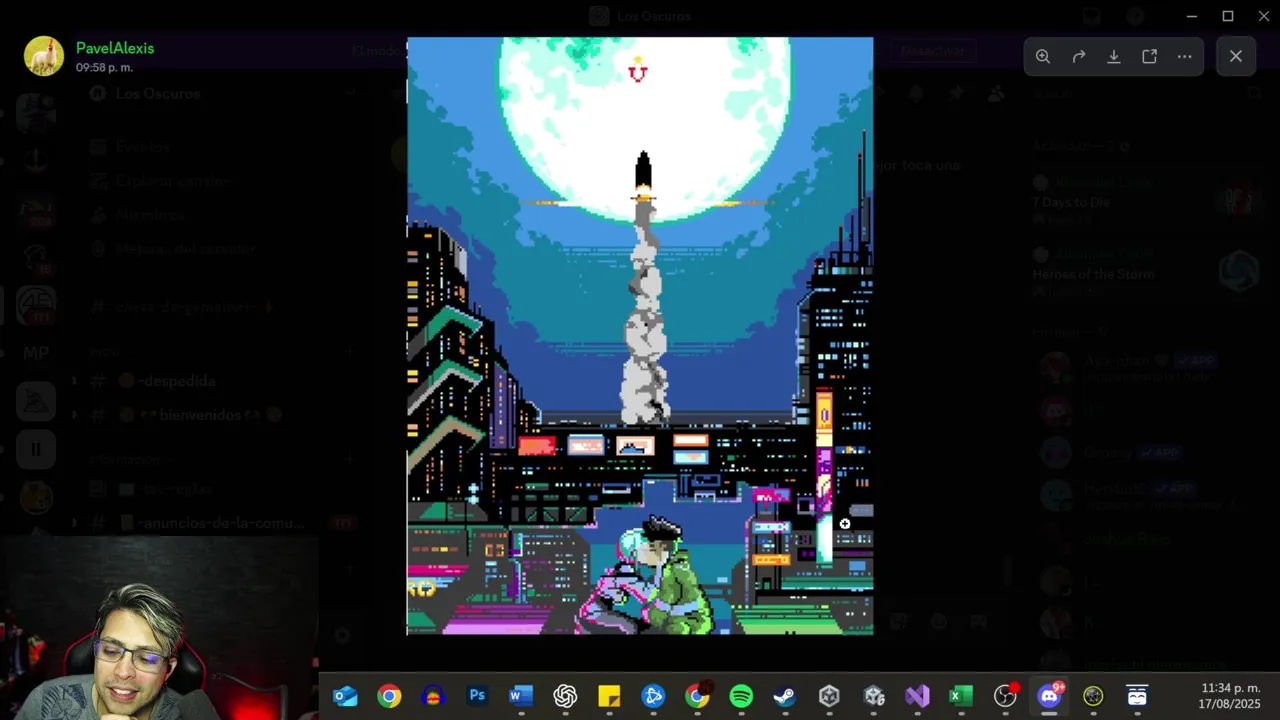Click the pixel art rocket image preview
The width and height of the screenshot is (1280, 720).
click(640, 336)
